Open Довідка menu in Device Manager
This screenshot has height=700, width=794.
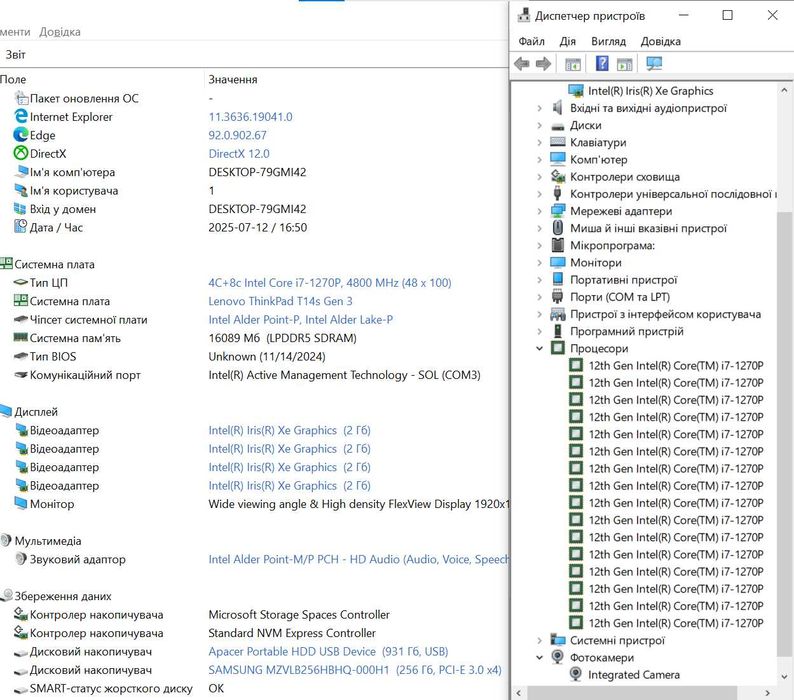click(x=660, y=41)
